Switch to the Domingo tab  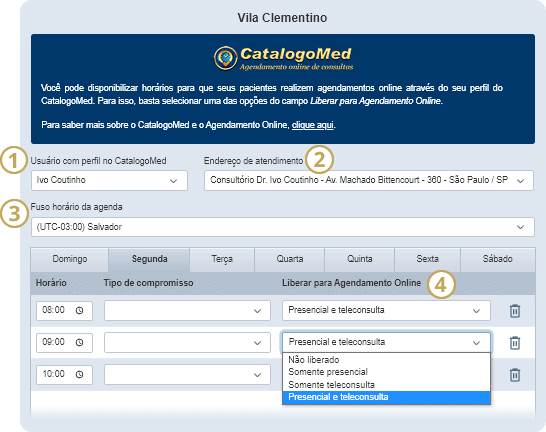70,259
